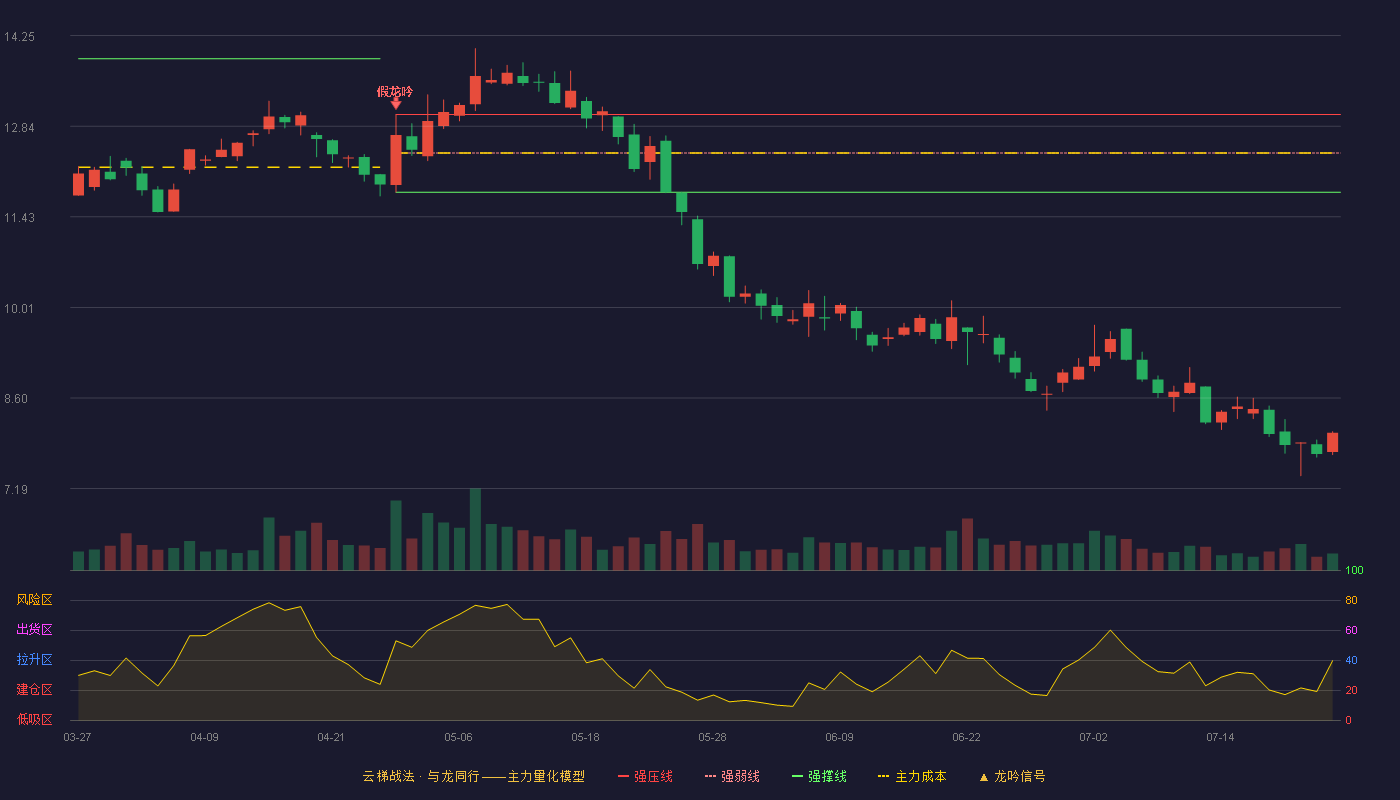Toggle the 强撑线 legend entry
Viewport: 1400px width, 800px height.
tap(819, 776)
